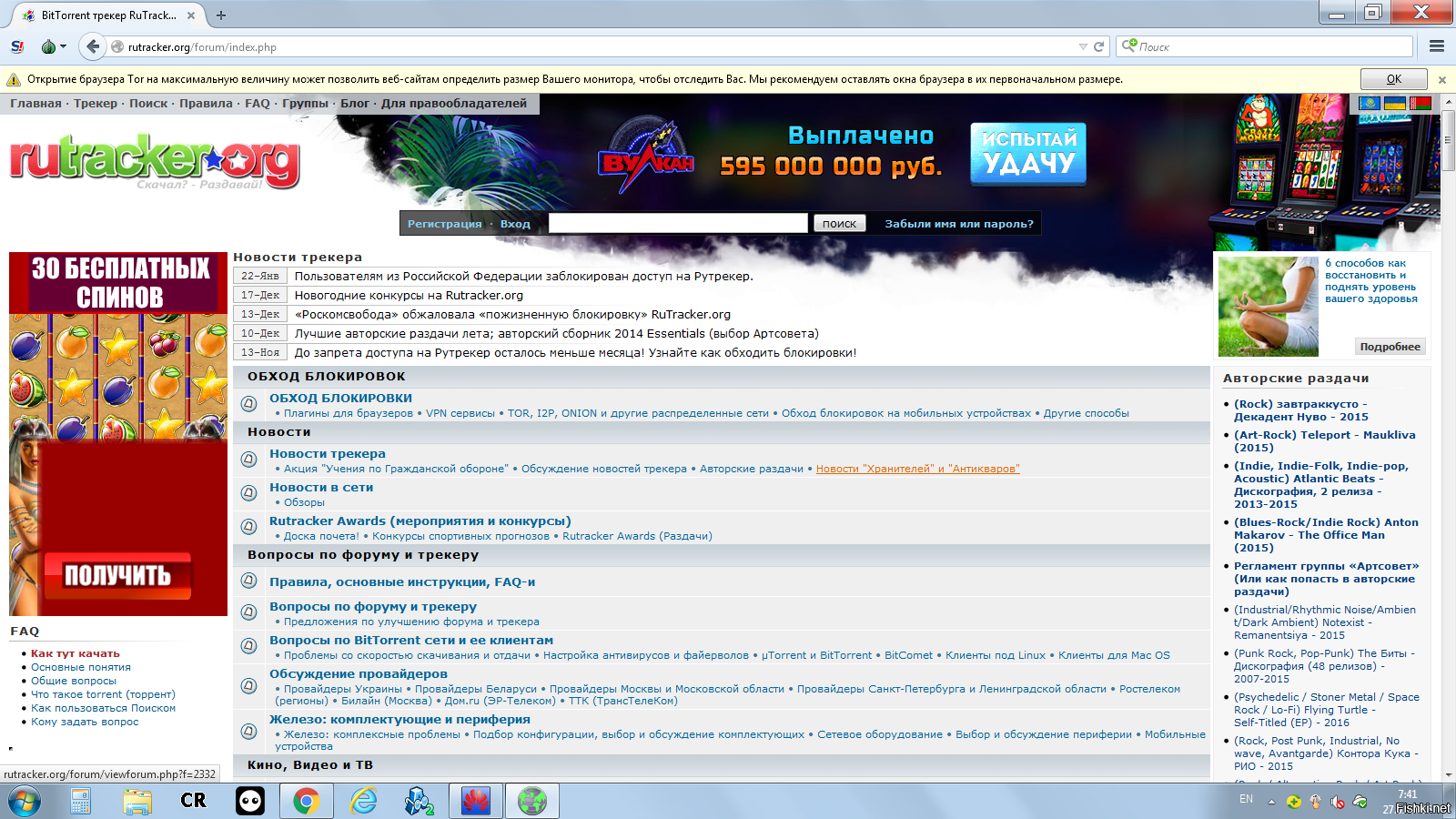Open Windows Explorer from the taskbar
Viewport: 1456px width, 819px height.
[x=137, y=802]
